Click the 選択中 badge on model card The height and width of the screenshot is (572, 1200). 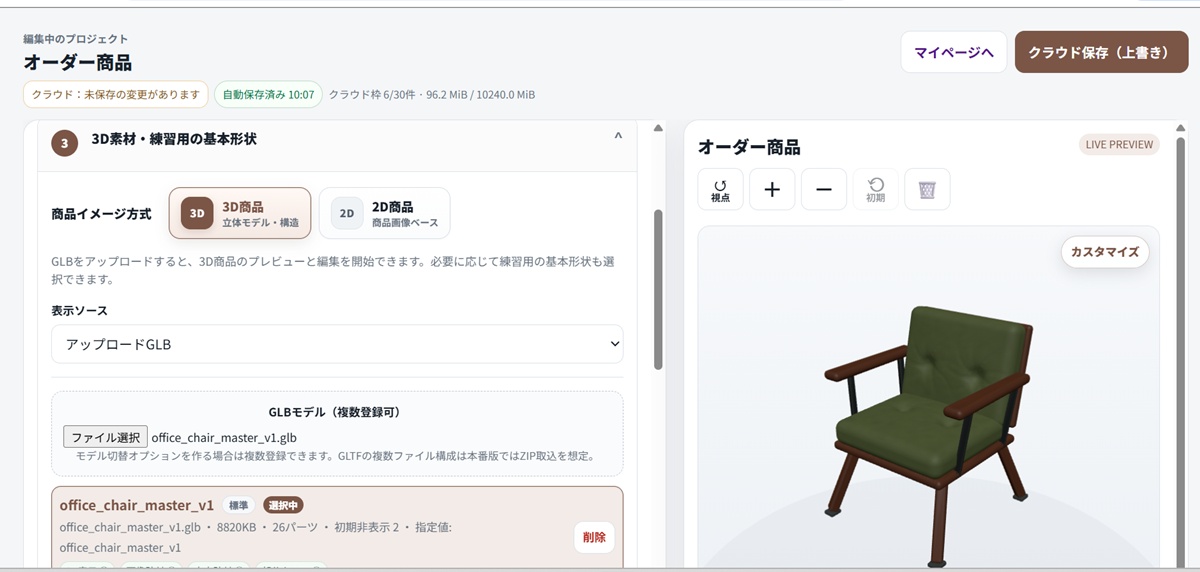tap(284, 505)
